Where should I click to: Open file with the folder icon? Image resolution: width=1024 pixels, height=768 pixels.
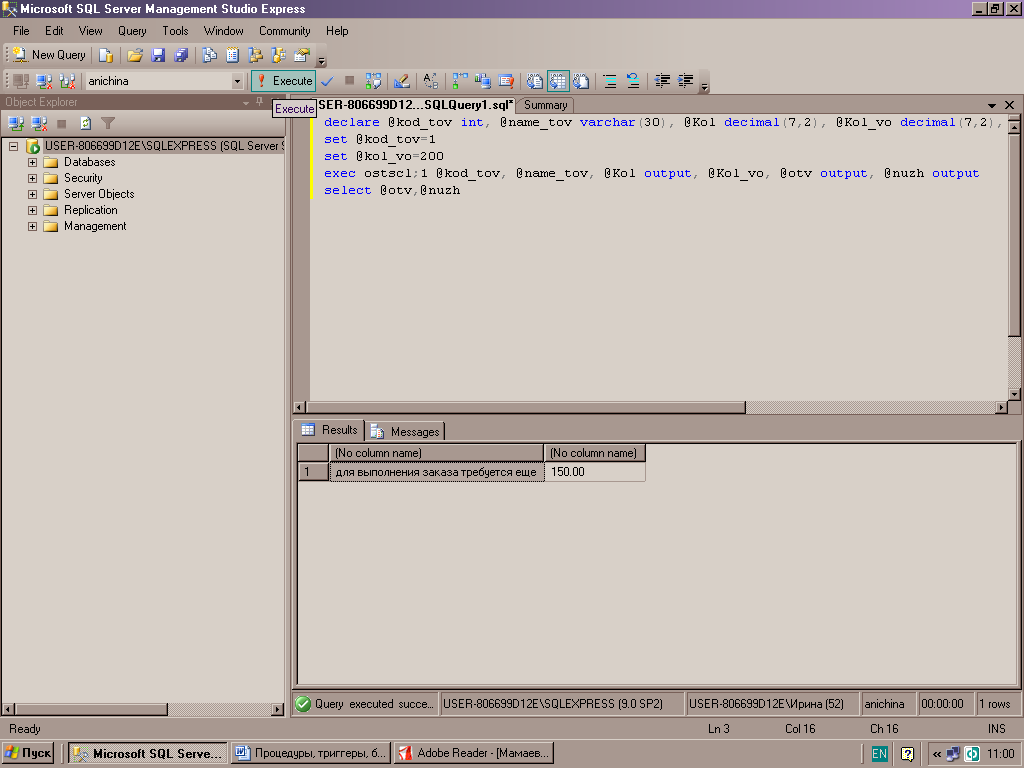click(x=135, y=55)
